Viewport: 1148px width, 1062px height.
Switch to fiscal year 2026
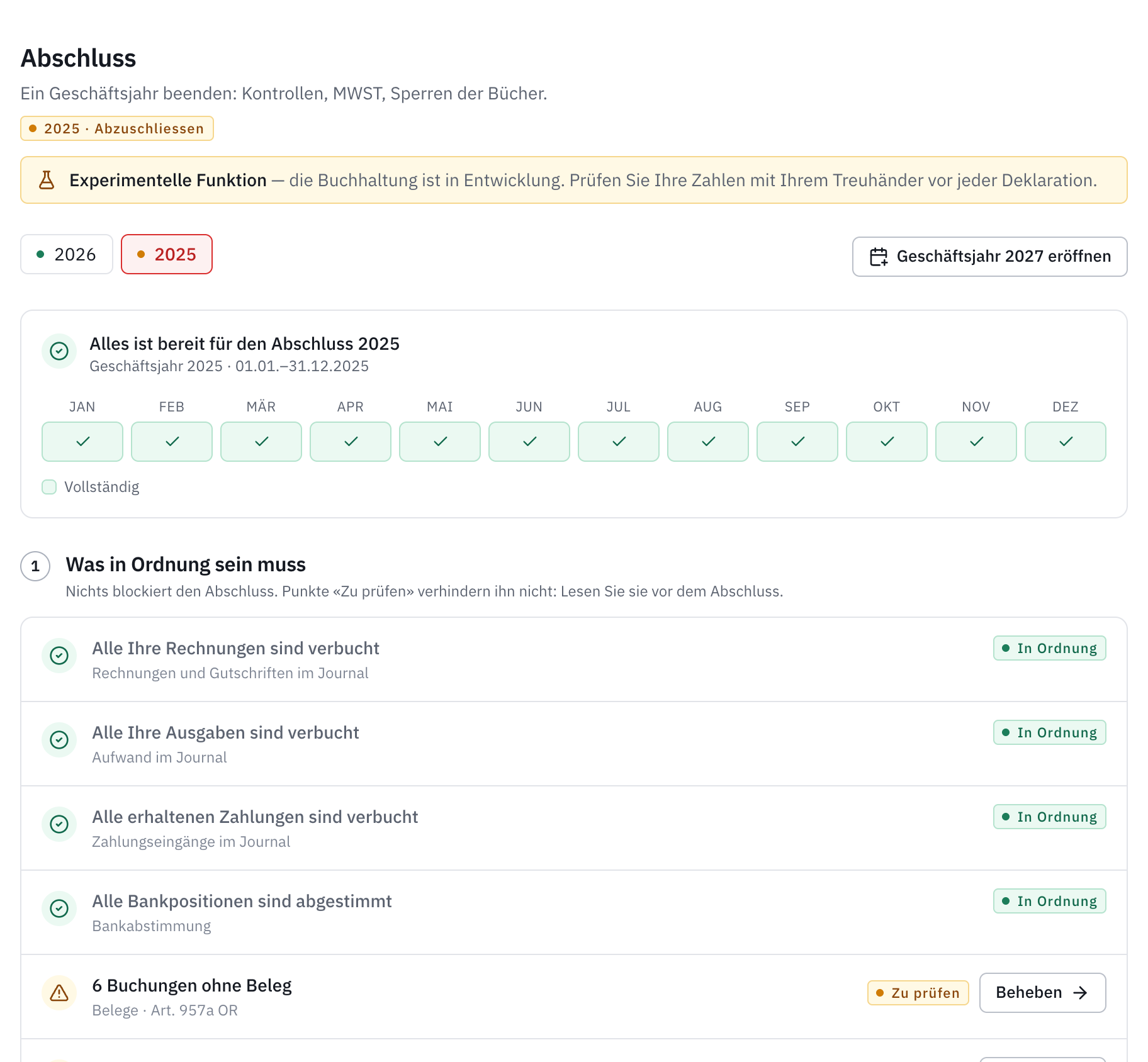pyautogui.click(x=67, y=254)
